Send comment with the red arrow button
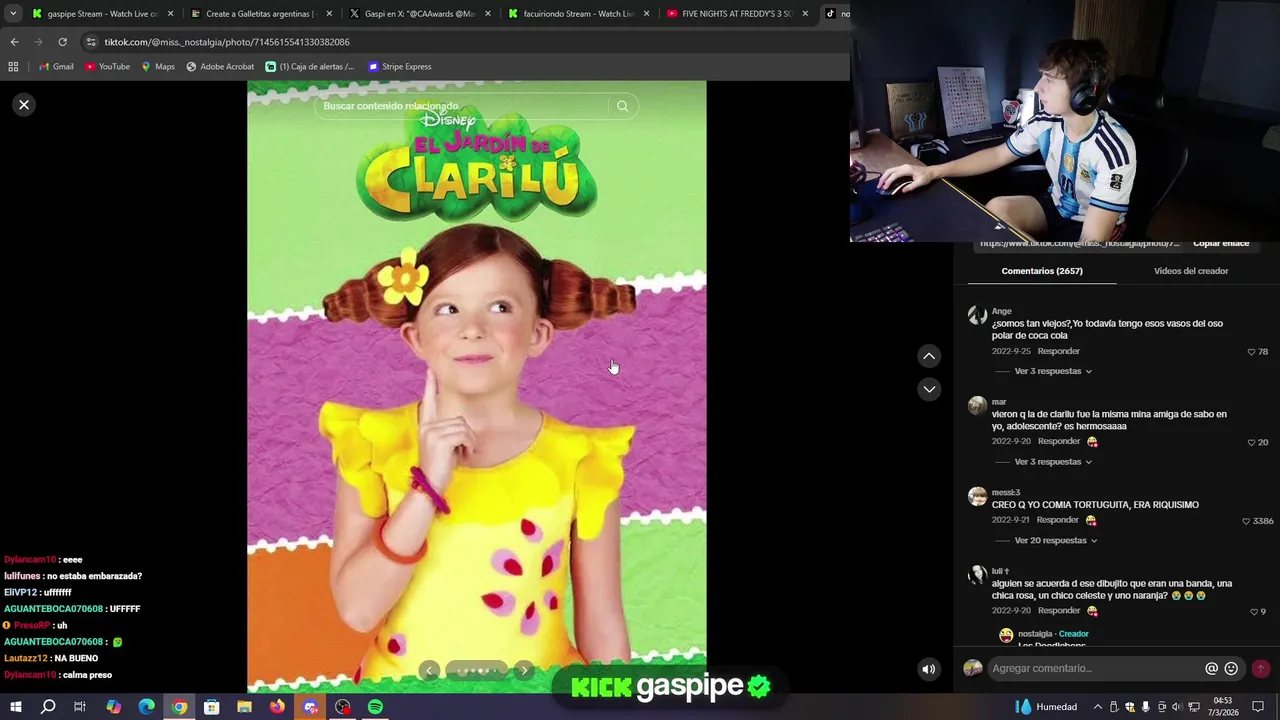This screenshot has height=720, width=1280. [x=1260, y=669]
